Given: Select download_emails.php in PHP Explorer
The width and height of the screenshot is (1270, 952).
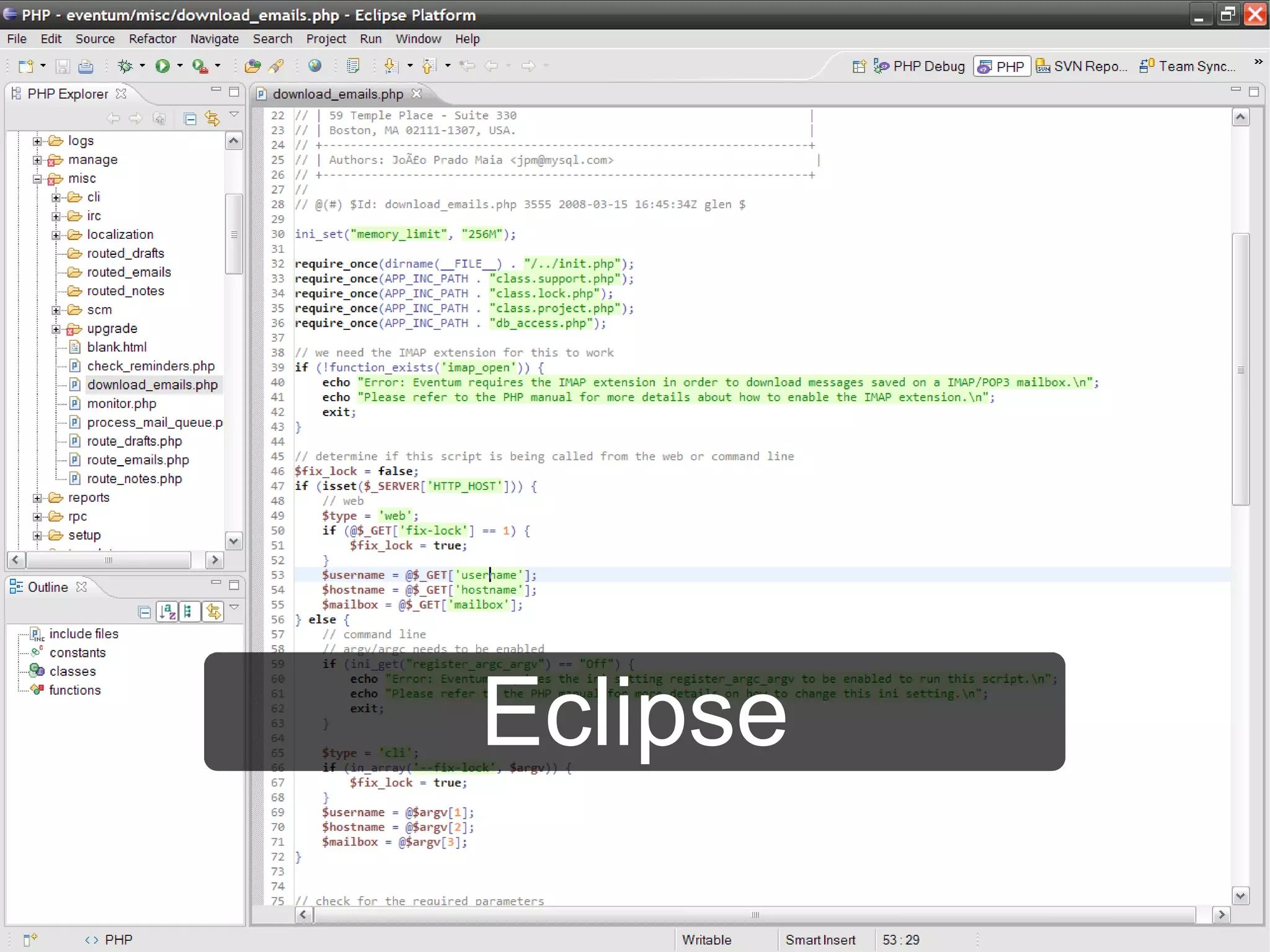Looking at the screenshot, I should click(x=153, y=385).
